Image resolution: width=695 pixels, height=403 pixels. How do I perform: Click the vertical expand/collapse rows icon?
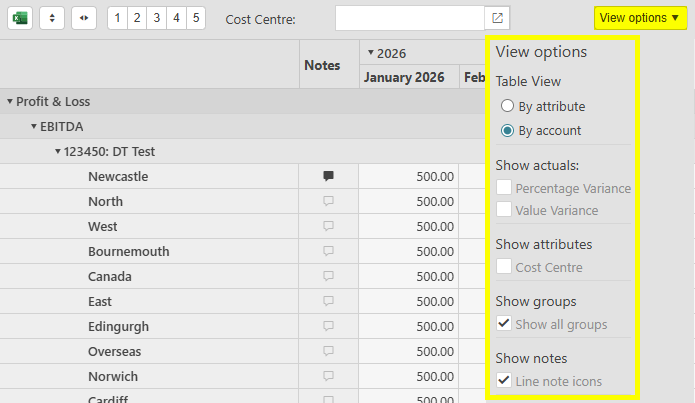coord(52,18)
